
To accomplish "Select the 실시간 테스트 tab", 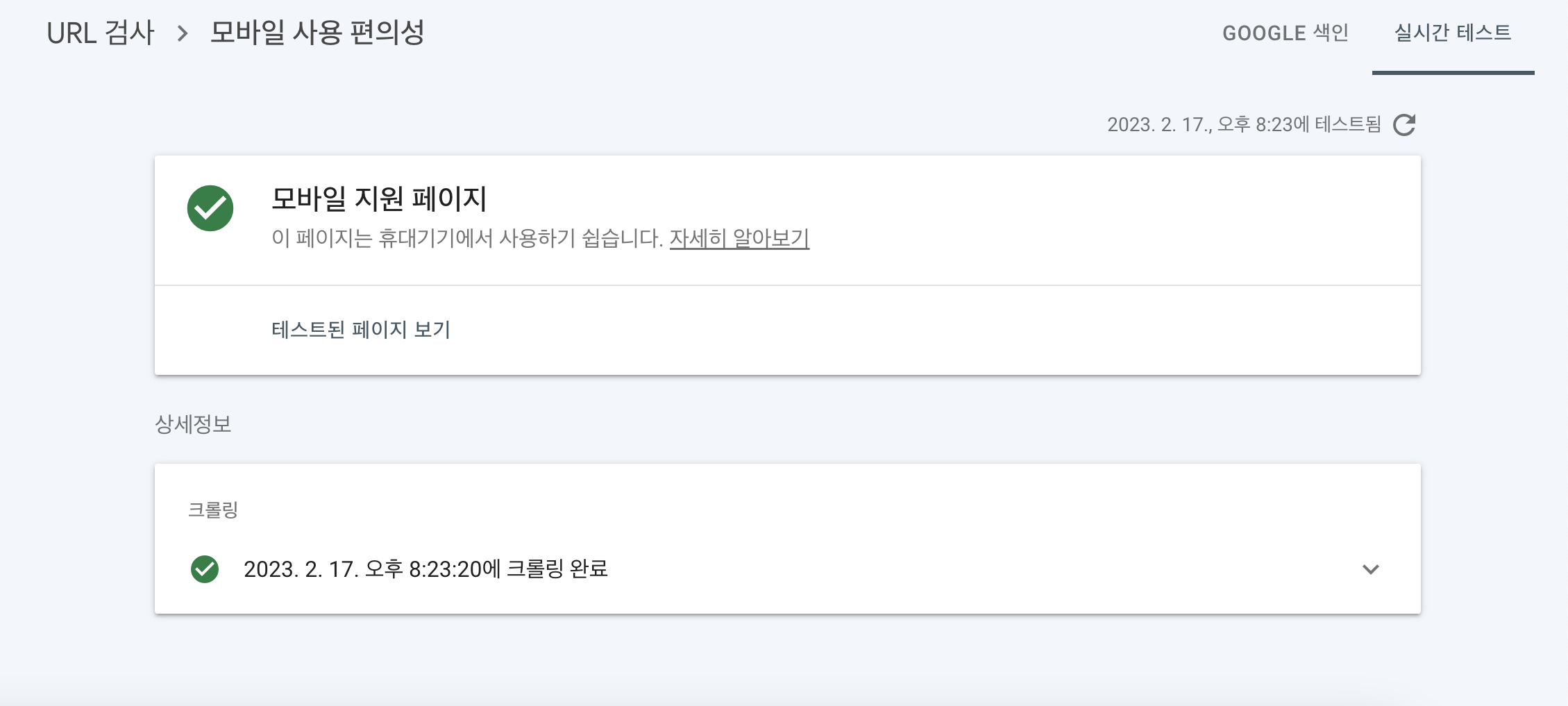I will click(1452, 32).
